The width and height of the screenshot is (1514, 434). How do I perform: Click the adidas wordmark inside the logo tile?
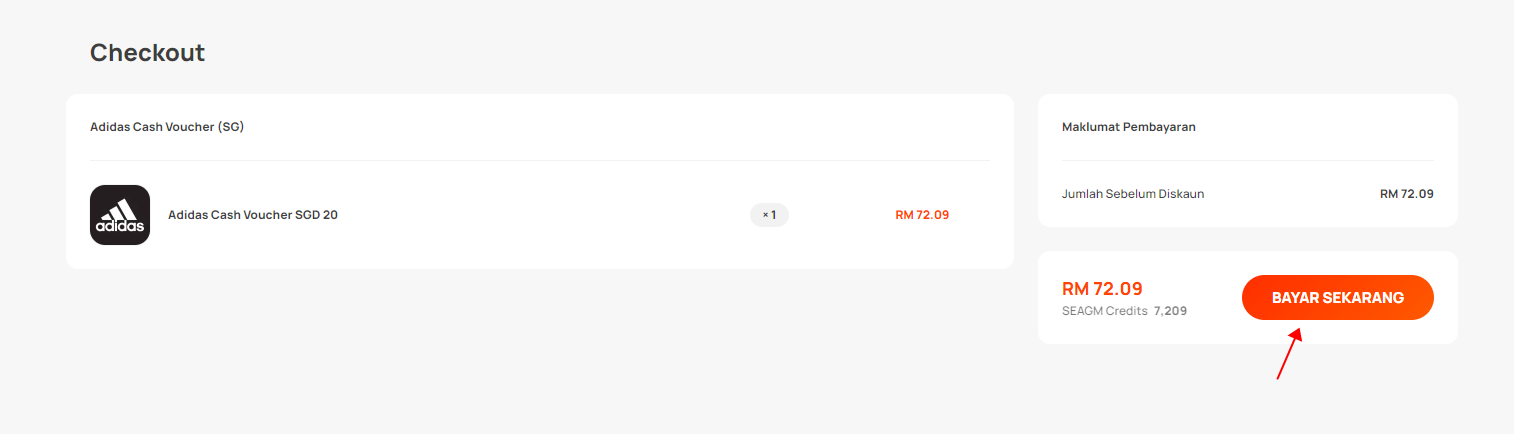point(120,227)
